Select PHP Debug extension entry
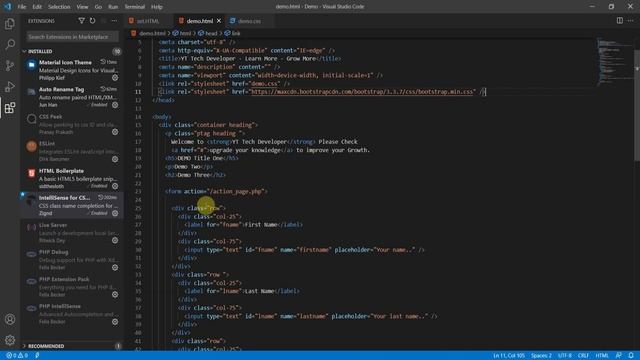 [x=72, y=260]
